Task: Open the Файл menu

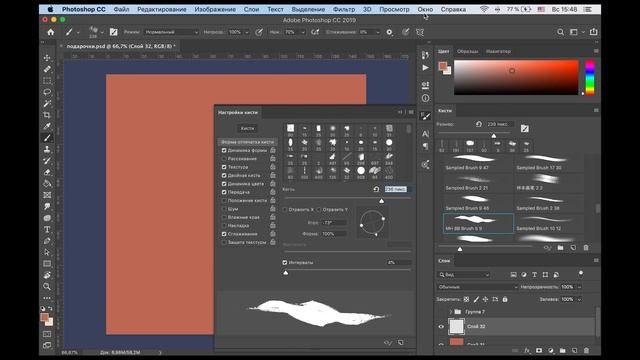Action: point(121,9)
